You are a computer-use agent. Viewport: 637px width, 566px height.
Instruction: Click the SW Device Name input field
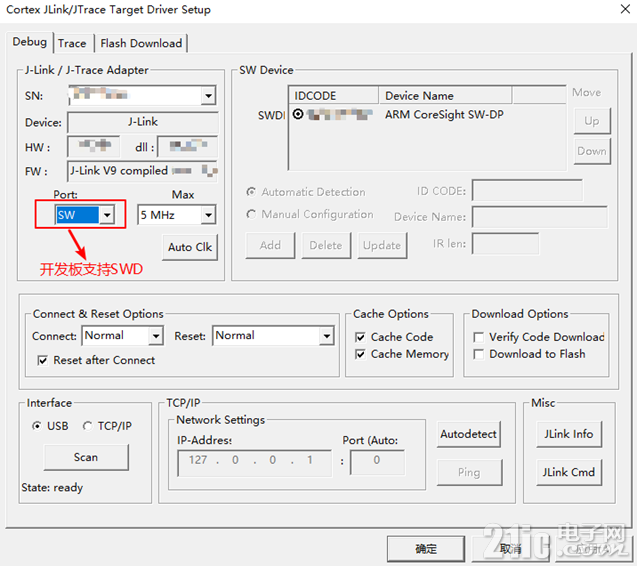540,217
